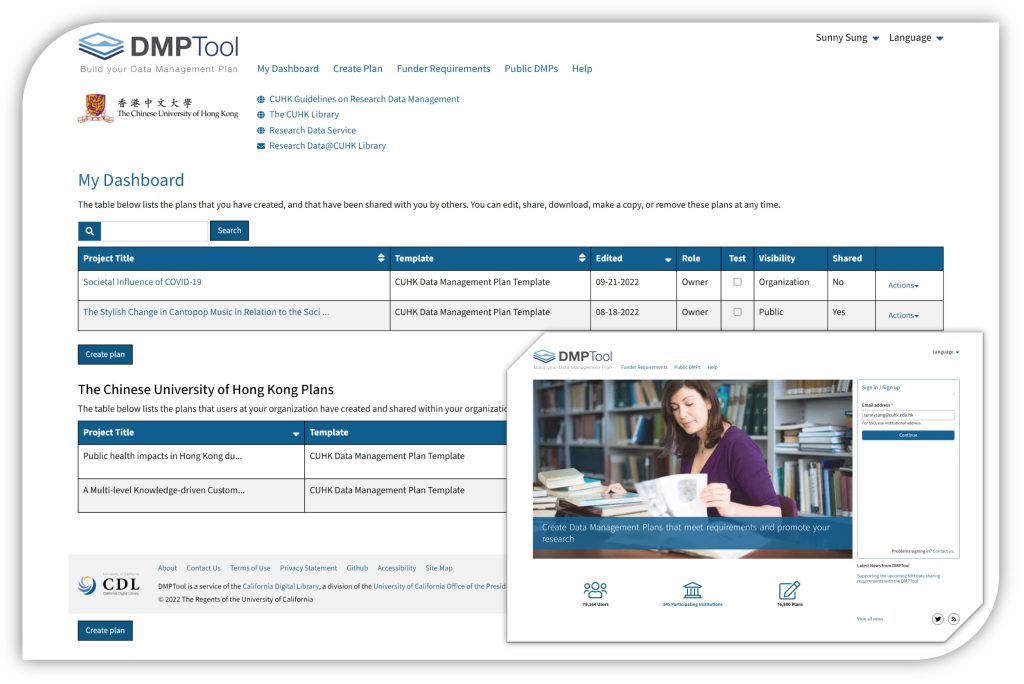This screenshot has width=1024, height=684.
Task: Open the Accessibility footer link
Action: pyautogui.click(x=396, y=568)
